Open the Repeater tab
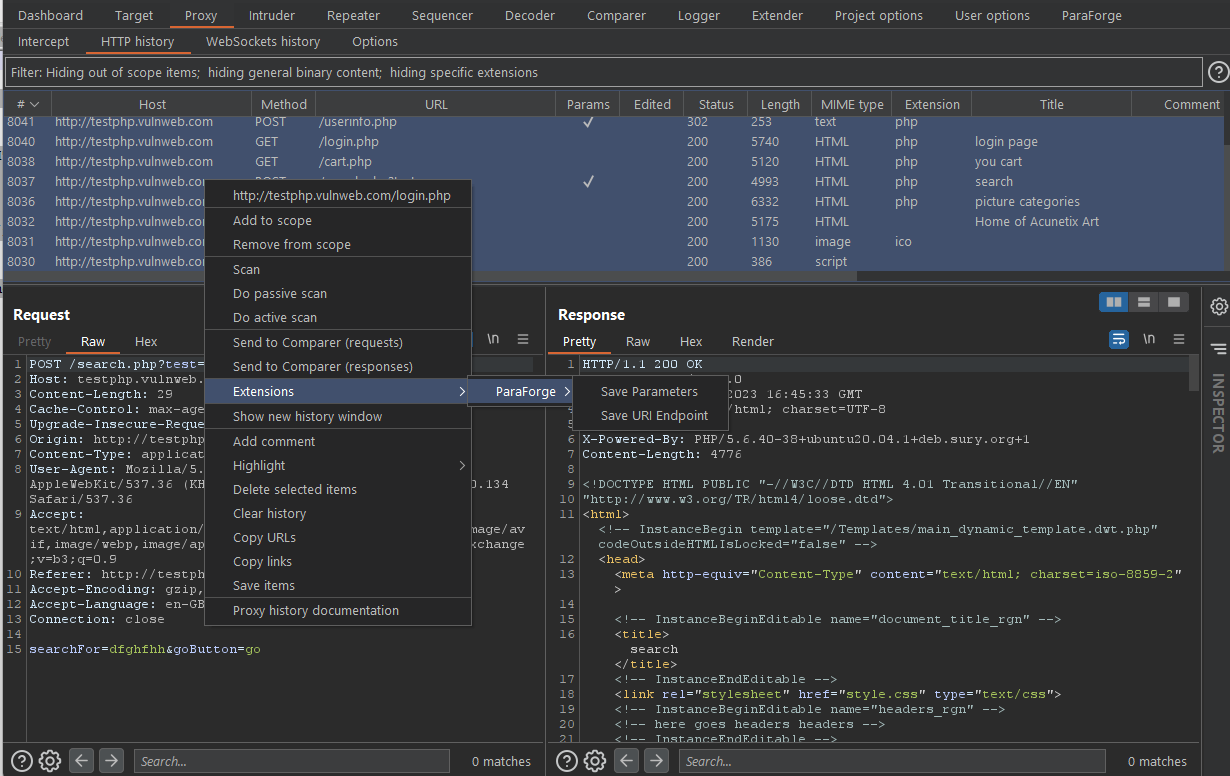Screen dimensions: 1230x776 coord(352,15)
